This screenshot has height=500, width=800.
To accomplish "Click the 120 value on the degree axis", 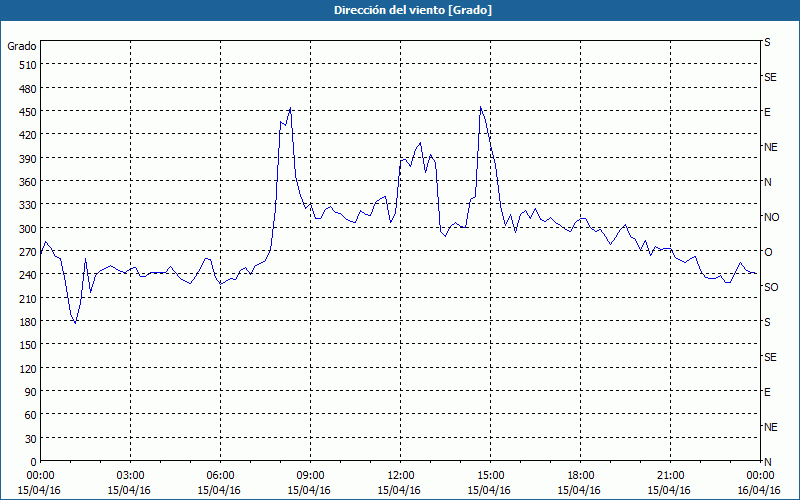I will 28,368.
